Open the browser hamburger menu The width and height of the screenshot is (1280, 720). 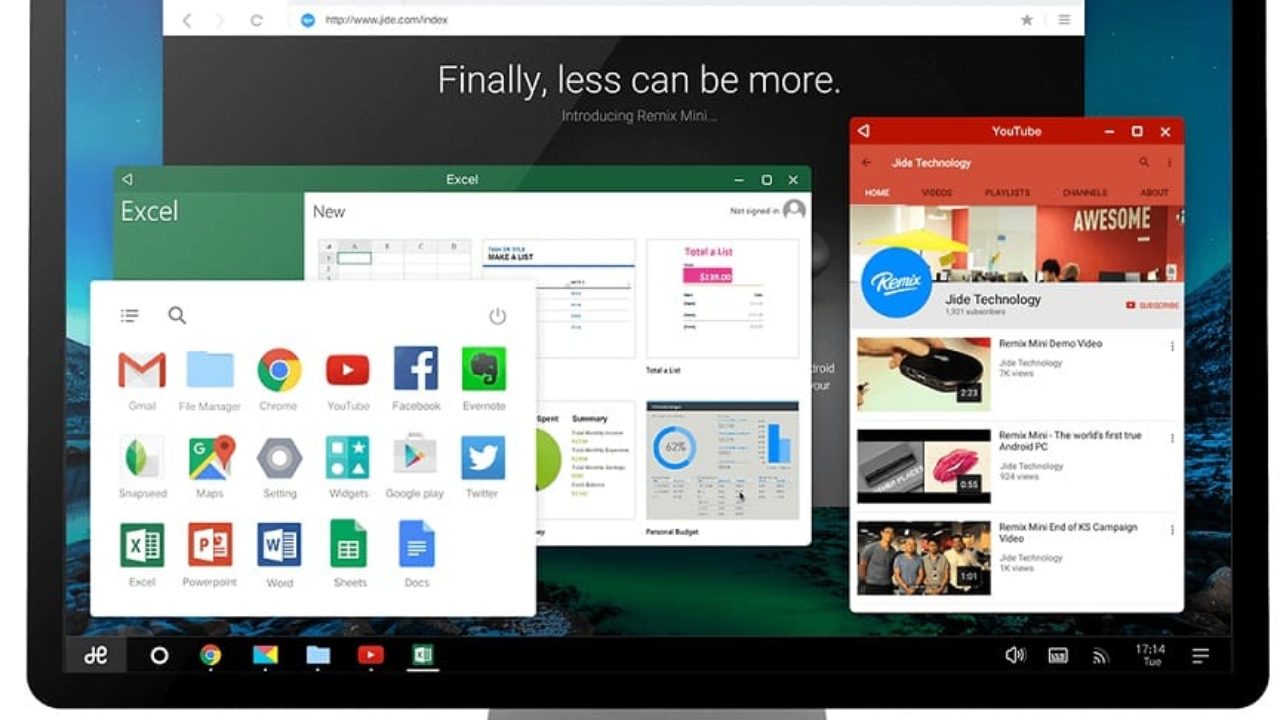[x=1064, y=20]
